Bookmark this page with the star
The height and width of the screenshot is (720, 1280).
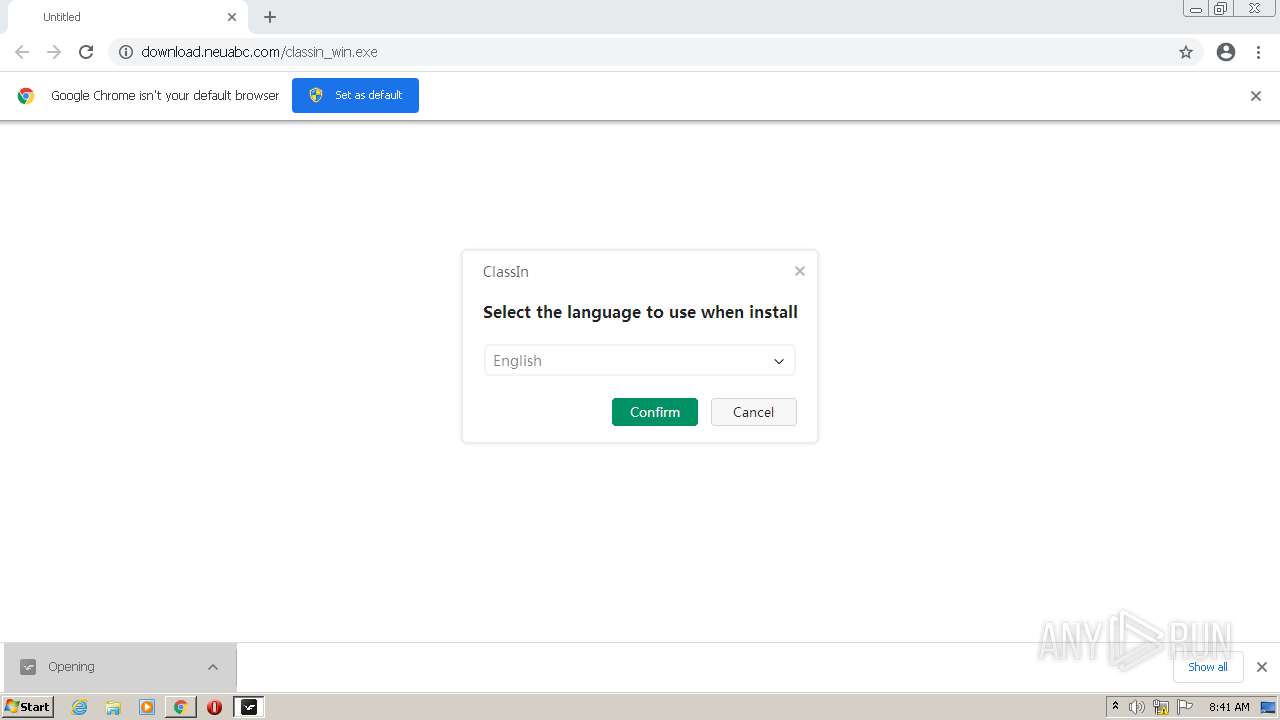tap(1186, 52)
